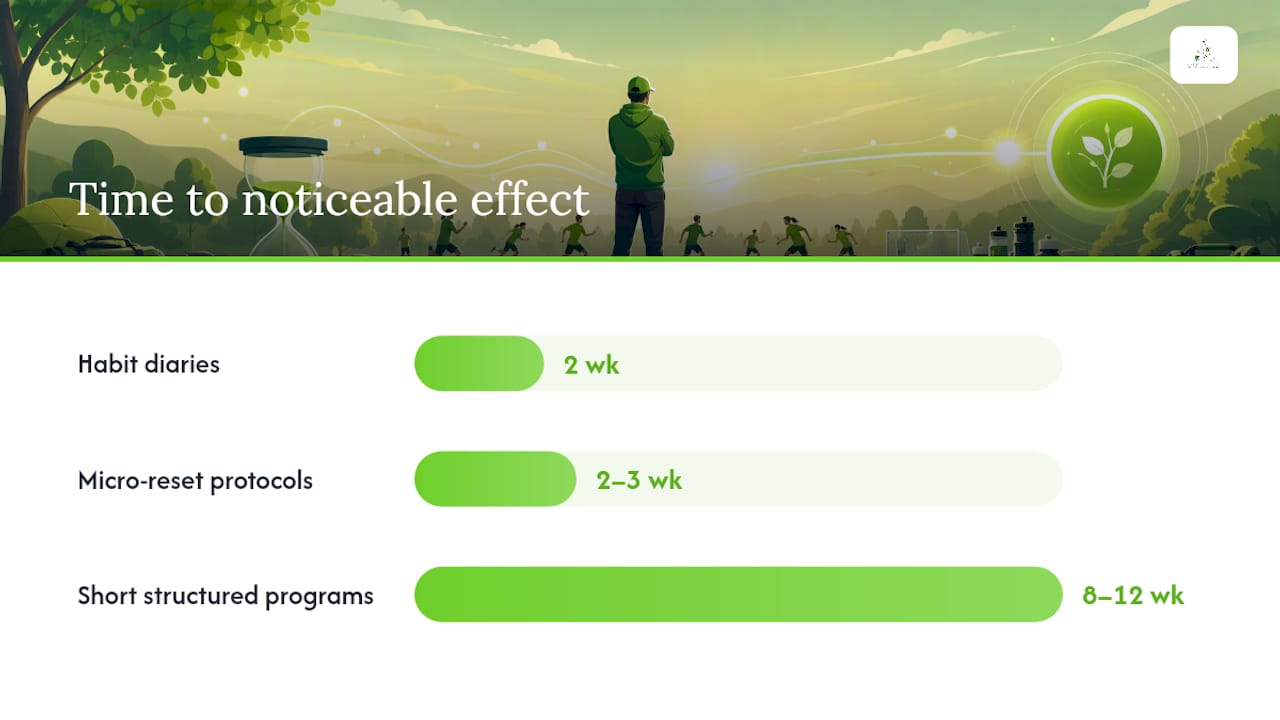Click the '2–3 wk' value text

pos(639,480)
